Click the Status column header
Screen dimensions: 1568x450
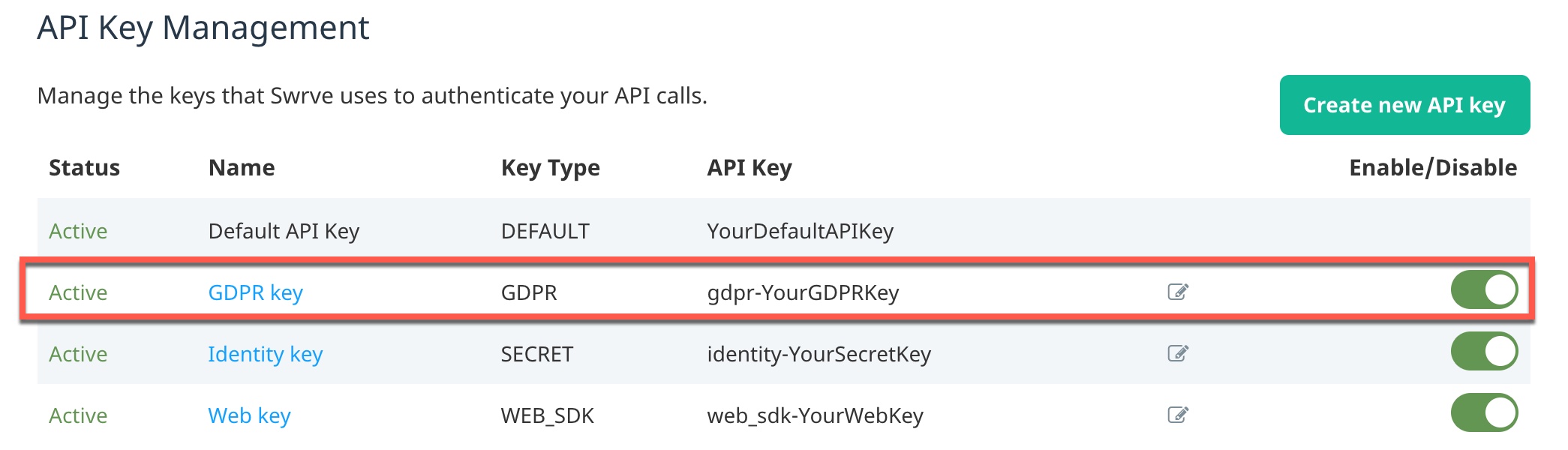coord(84,167)
